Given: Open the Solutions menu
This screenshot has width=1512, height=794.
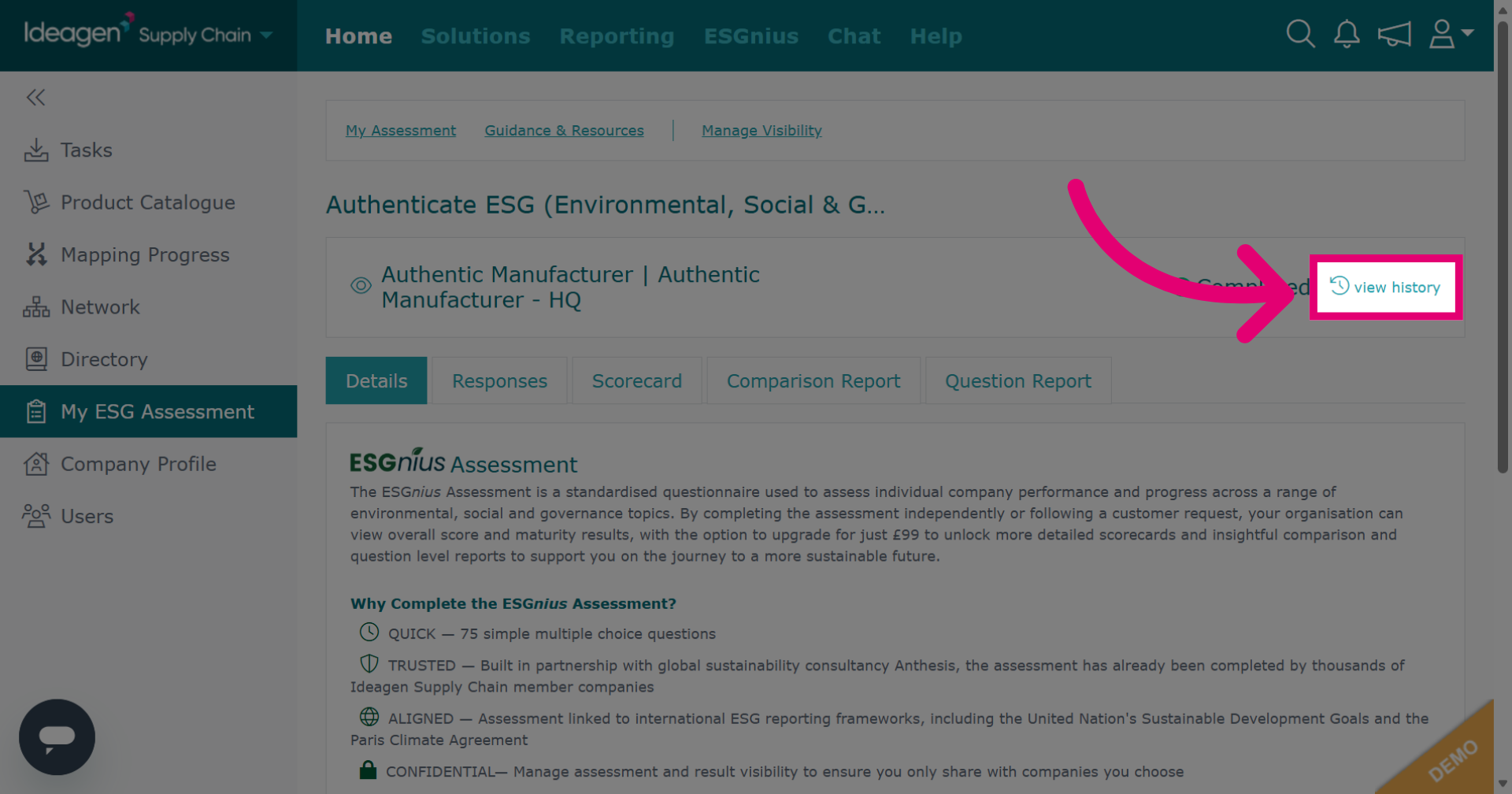Looking at the screenshot, I should [x=476, y=36].
